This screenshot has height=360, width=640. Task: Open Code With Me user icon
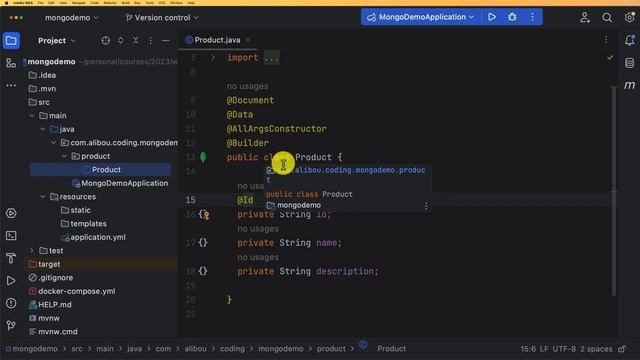585,17
